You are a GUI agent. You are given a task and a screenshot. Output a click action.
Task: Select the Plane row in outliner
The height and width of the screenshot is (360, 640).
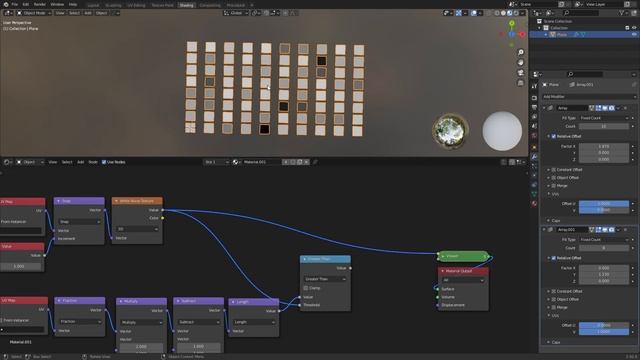[584, 35]
